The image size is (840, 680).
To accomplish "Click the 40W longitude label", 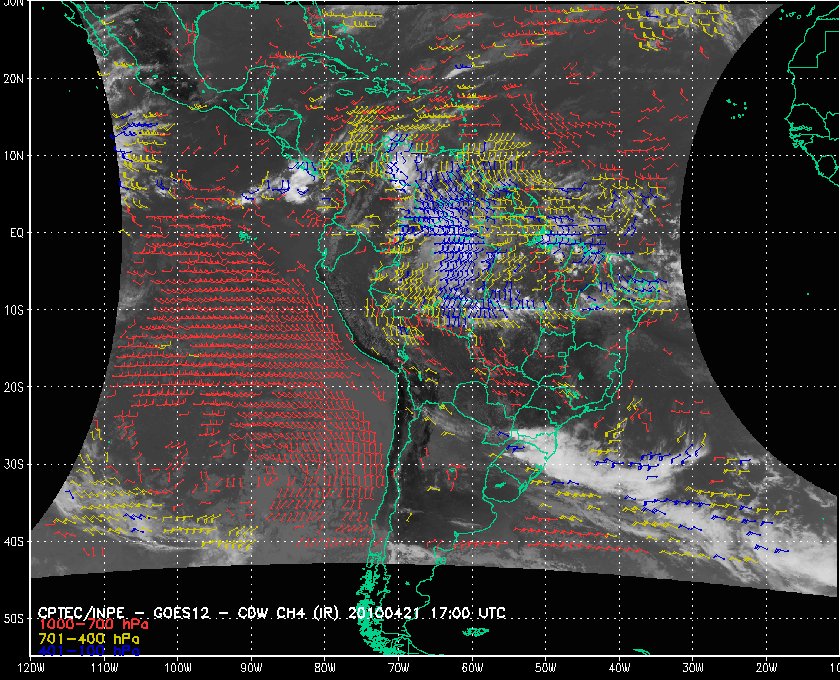I will tap(619, 667).
